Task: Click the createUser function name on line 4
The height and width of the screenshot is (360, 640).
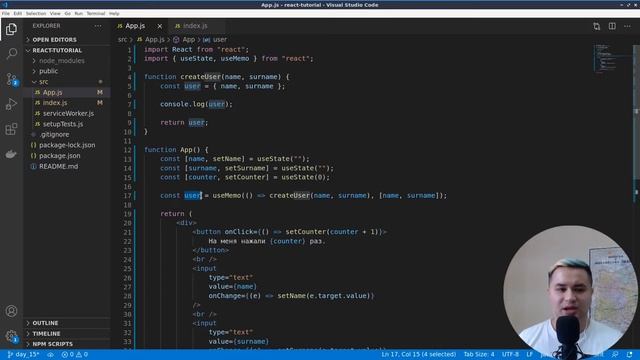Action: coord(200,77)
